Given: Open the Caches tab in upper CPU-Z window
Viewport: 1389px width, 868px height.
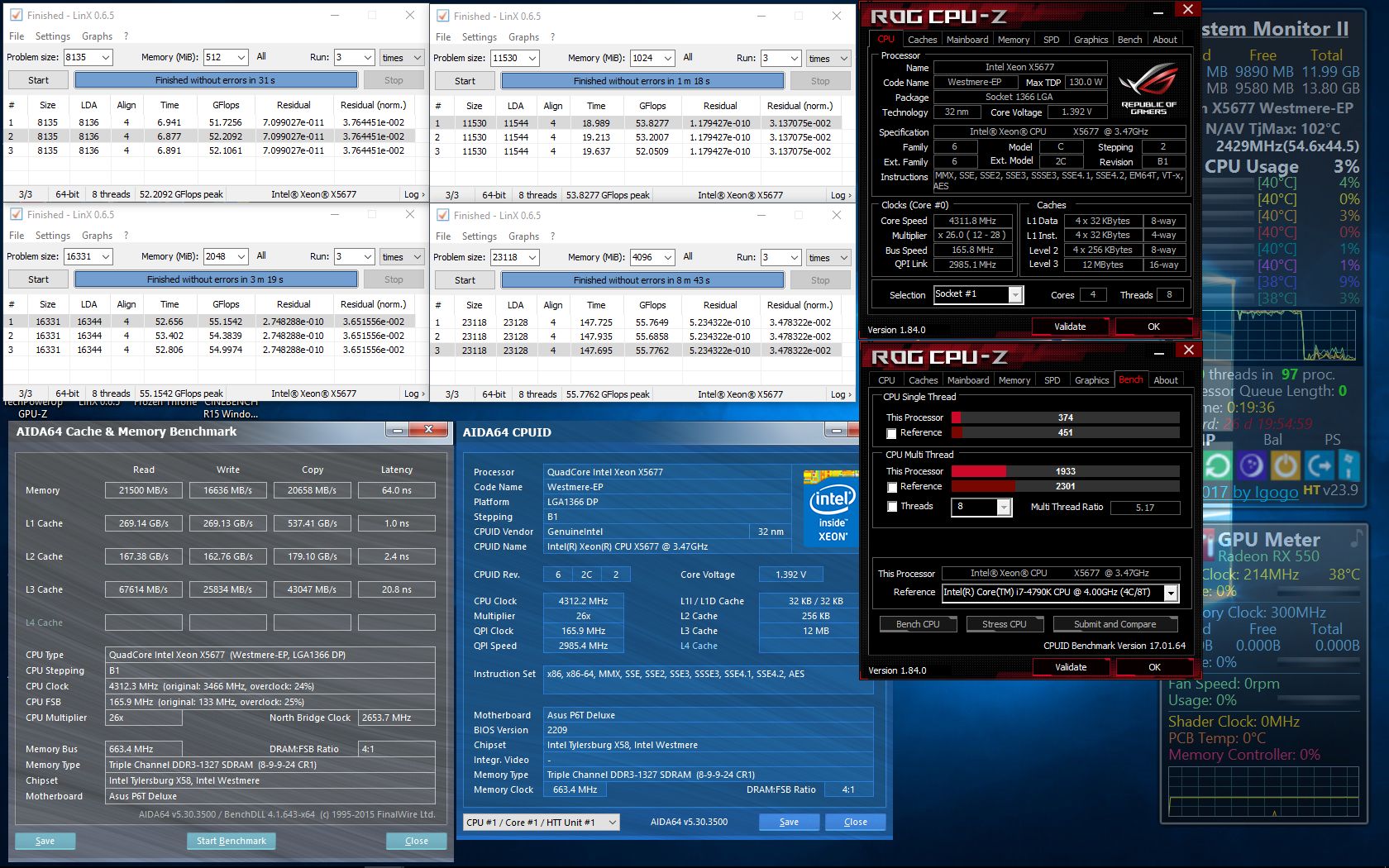Looking at the screenshot, I should click(922, 40).
